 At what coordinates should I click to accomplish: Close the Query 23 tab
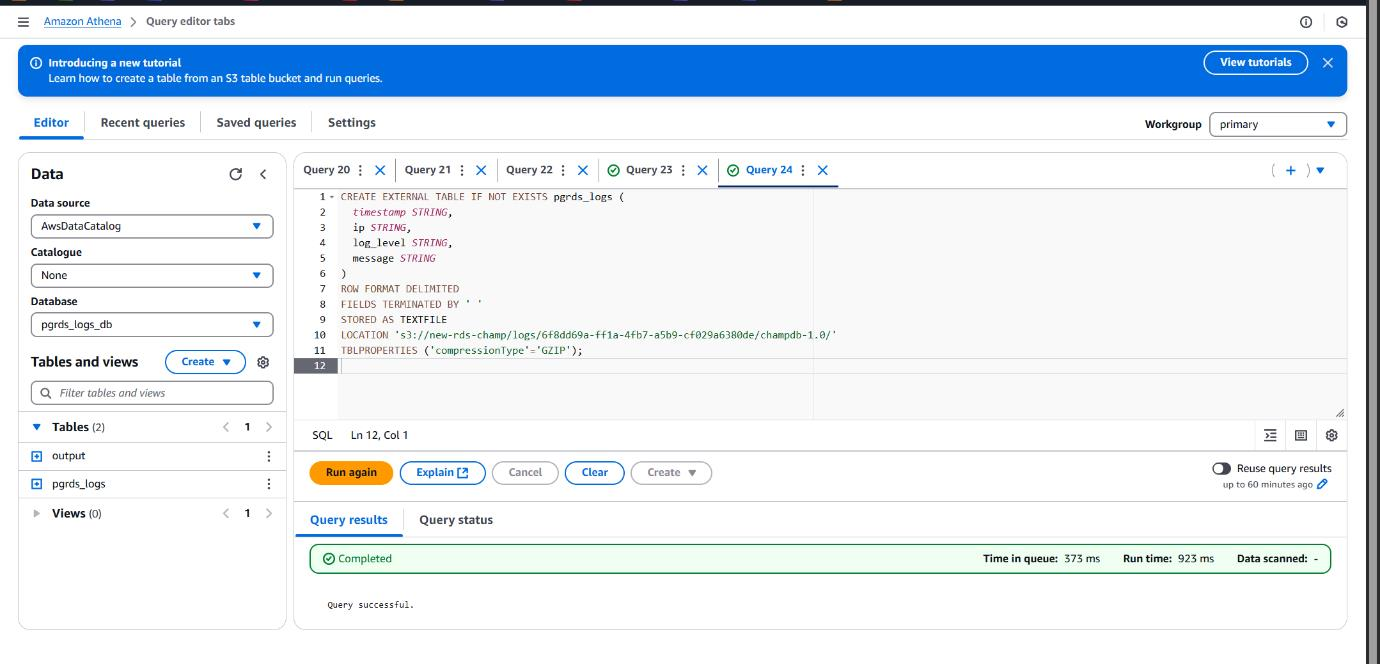pos(702,170)
